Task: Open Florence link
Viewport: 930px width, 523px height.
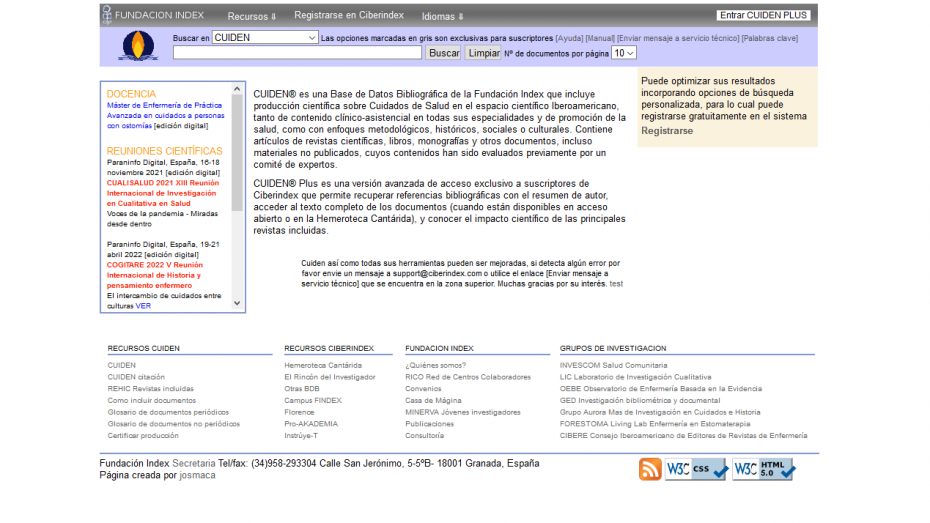Action: point(300,412)
